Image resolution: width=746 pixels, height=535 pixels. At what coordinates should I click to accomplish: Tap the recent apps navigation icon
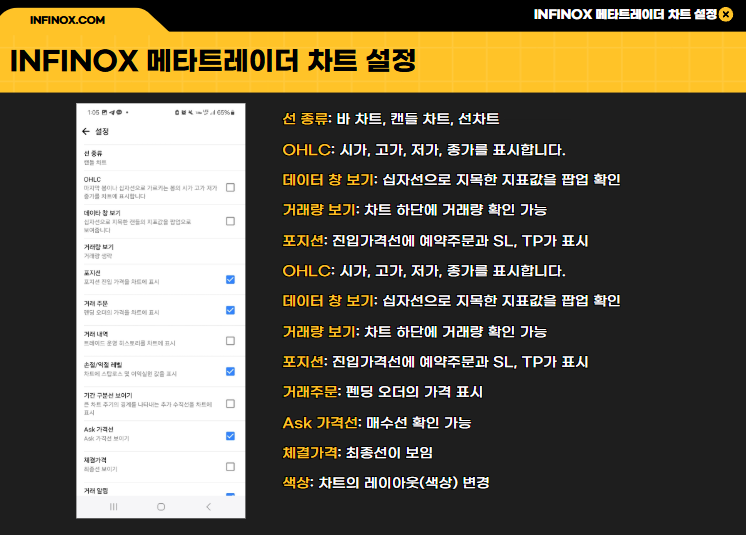coord(114,507)
